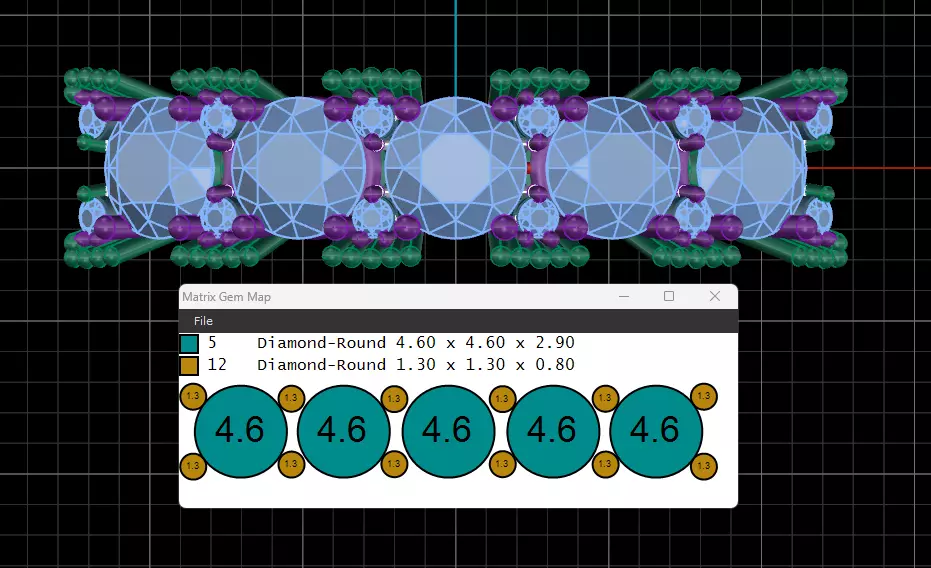Click the fourth teal 4.6 circle from left
Image resolution: width=931 pixels, height=568 pixels.
[553, 431]
